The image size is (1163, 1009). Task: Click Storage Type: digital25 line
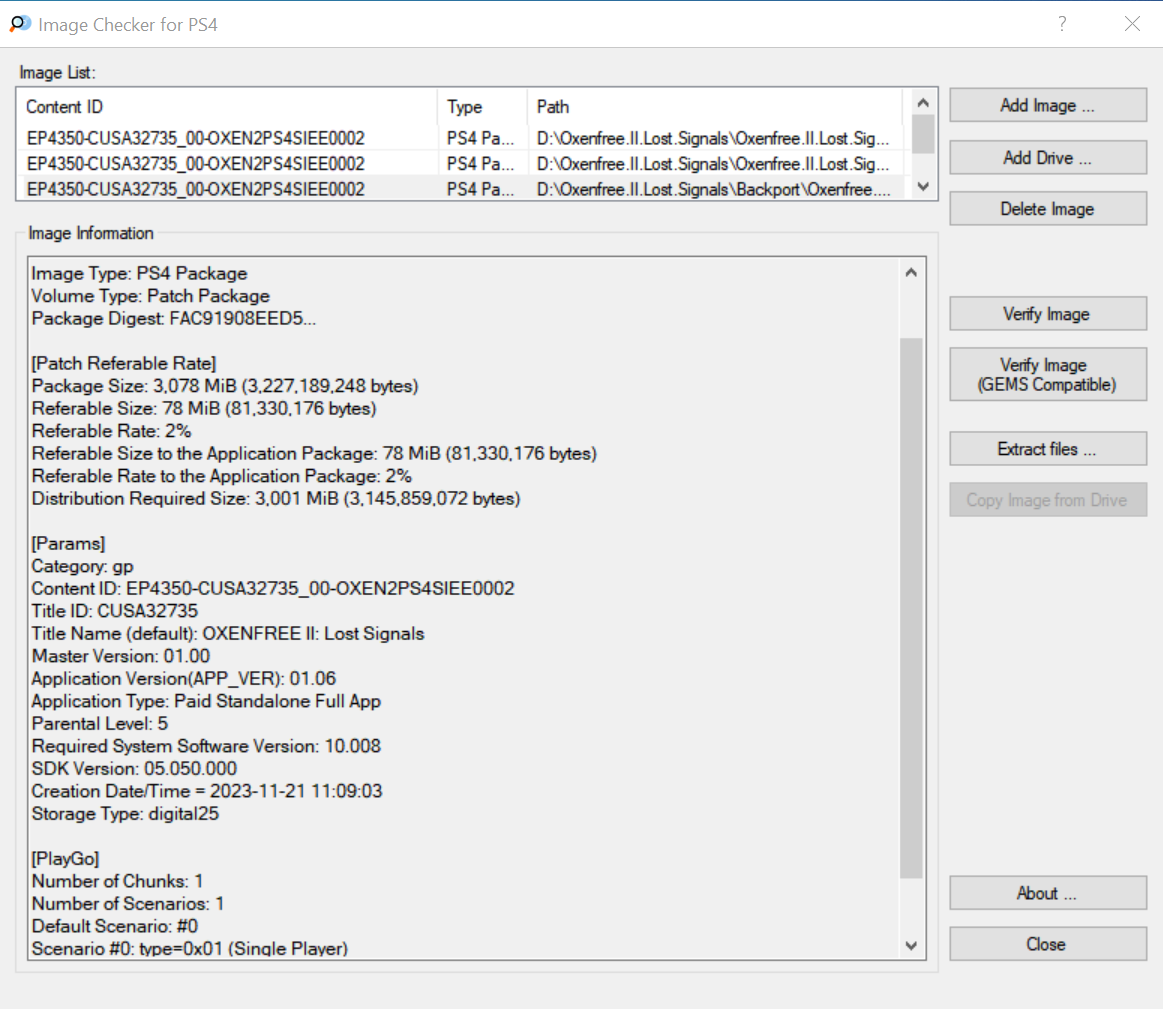pyautogui.click(x=125, y=813)
